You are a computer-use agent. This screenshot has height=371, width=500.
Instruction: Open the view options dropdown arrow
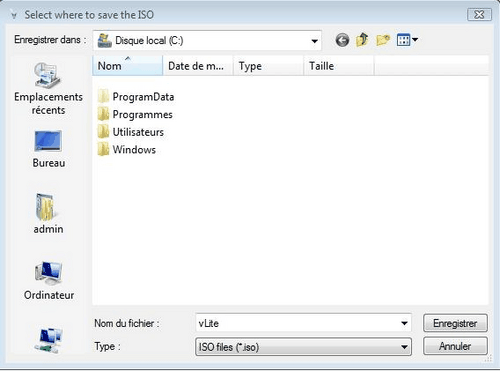pyautogui.click(x=415, y=40)
